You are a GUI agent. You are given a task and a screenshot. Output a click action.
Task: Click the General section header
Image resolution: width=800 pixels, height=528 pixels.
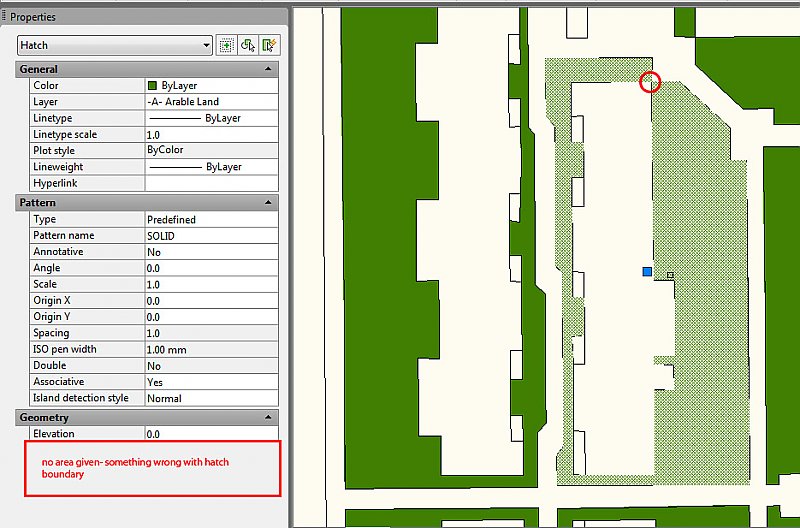click(x=147, y=69)
